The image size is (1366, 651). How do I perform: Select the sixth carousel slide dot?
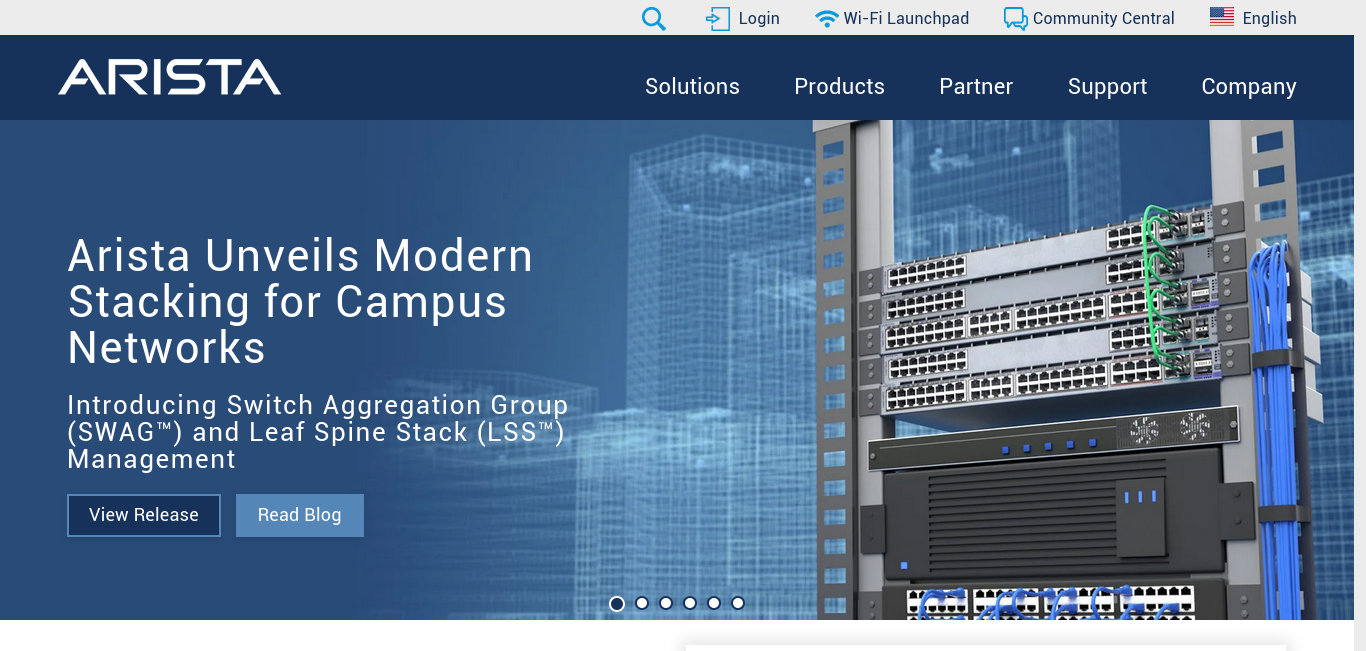[x=738, y=603]
